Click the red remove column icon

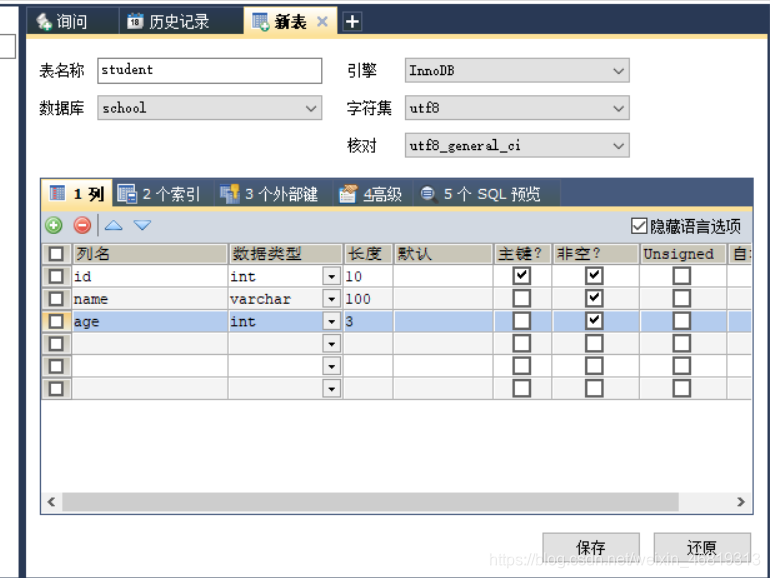82,225
